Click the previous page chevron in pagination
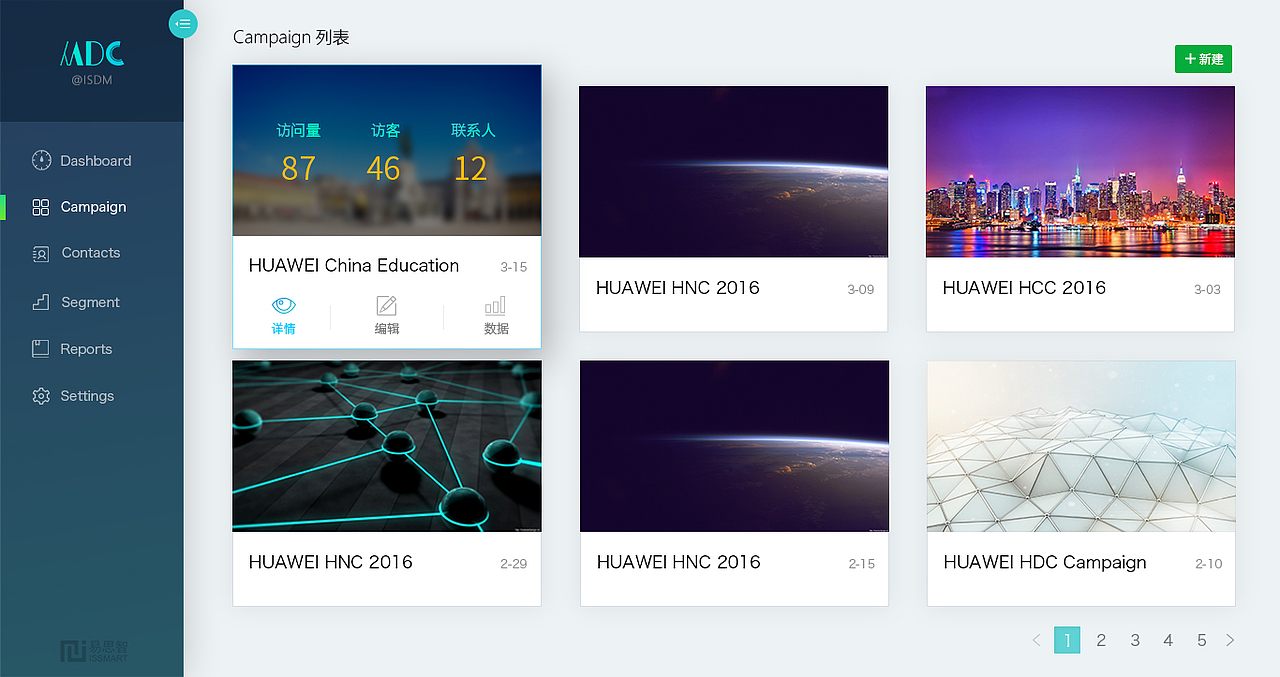The image size is (1280, 677). coord(1037,640)
